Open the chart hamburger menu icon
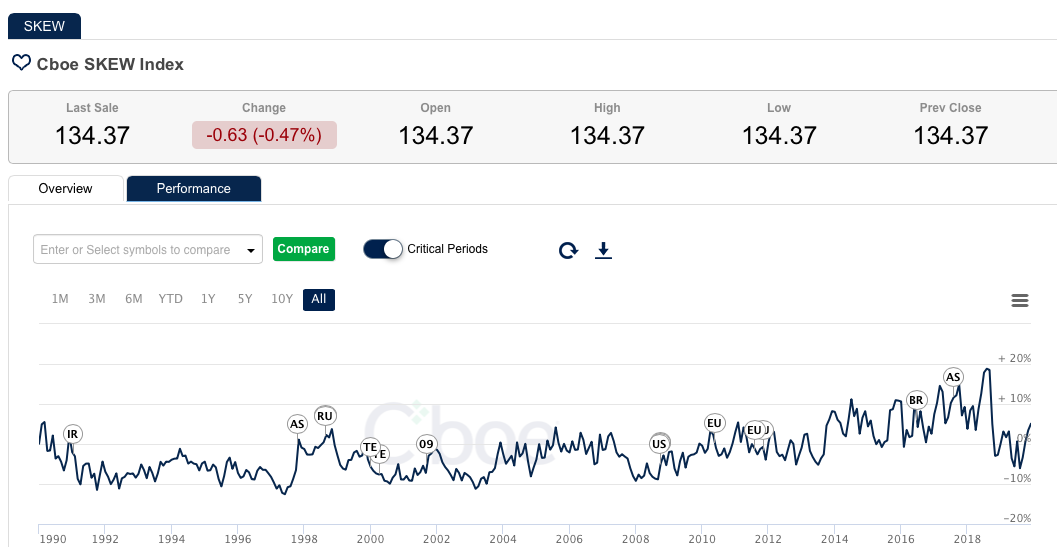 pyautogui.click(x=1019, y=301)
